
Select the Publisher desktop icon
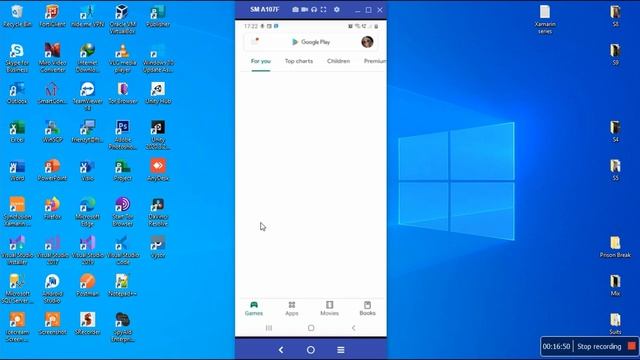point(158,16)
